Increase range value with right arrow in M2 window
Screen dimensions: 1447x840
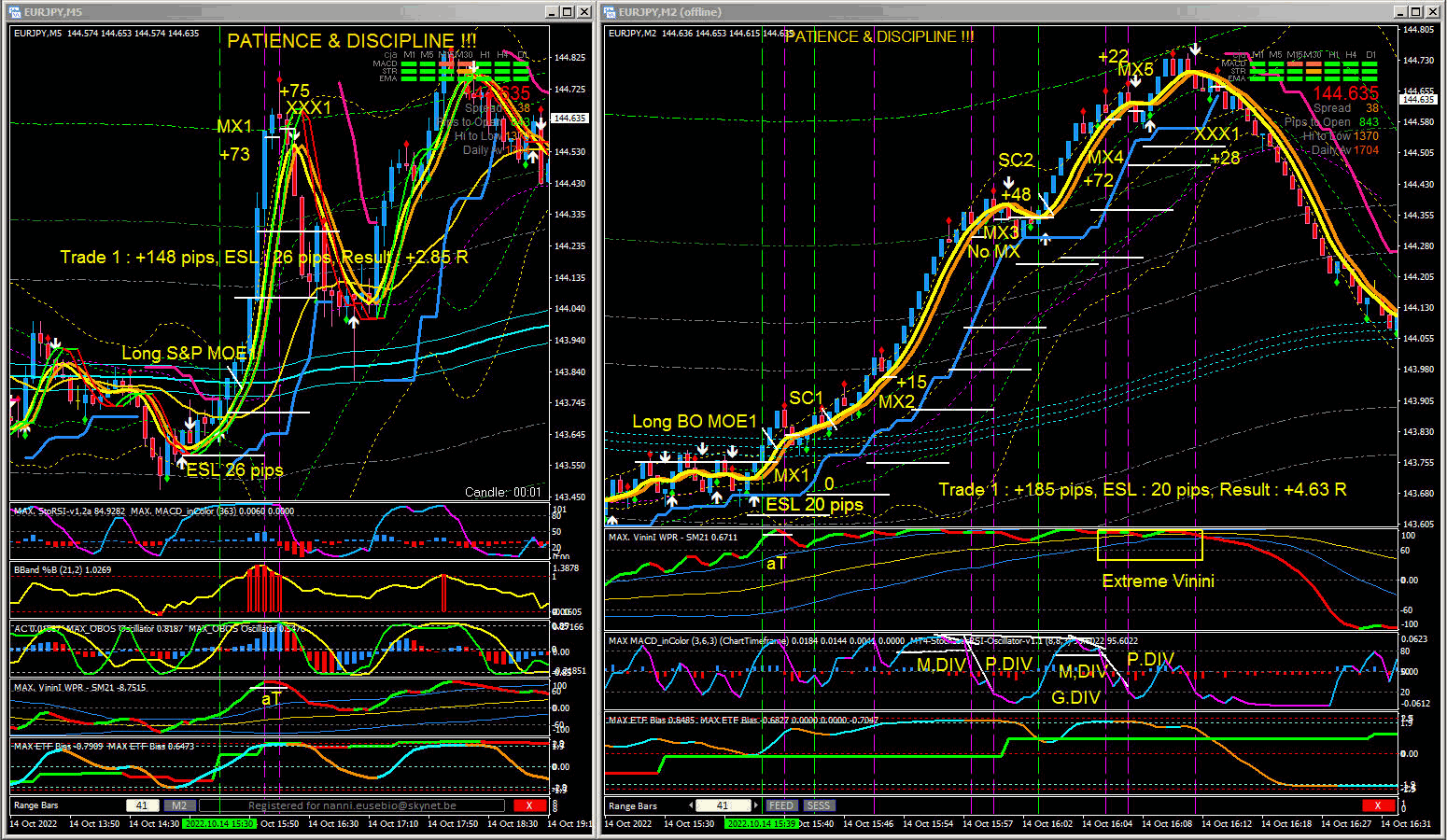click(756, 805)
